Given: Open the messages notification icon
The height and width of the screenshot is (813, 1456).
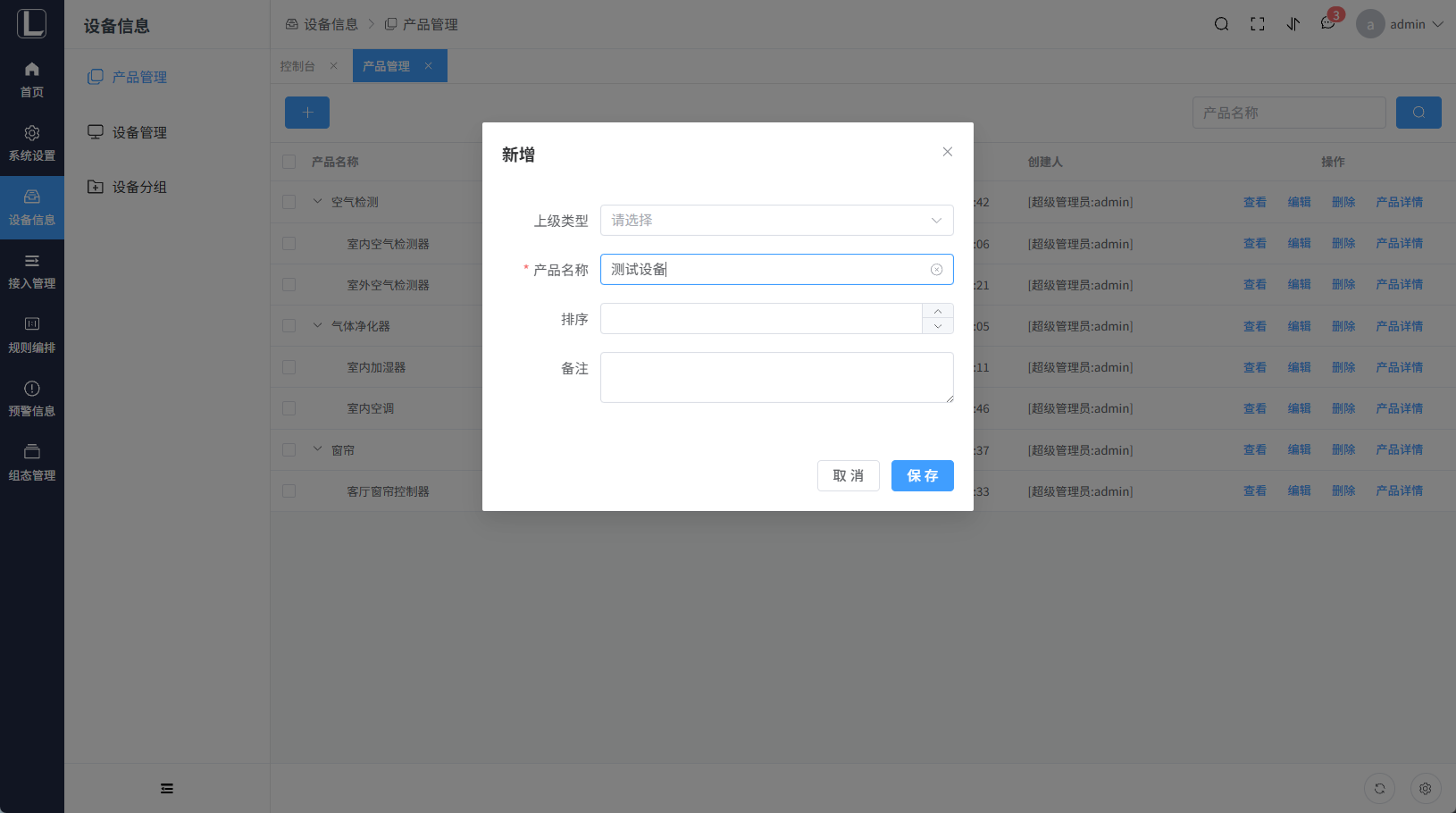Looking at the screenshot, I should [x=1327, y=24].
